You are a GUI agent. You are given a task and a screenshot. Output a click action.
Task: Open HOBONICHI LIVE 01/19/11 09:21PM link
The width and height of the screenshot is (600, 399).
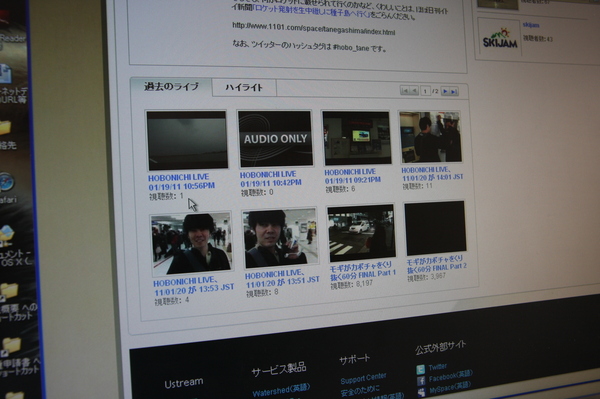pos(352,176)
